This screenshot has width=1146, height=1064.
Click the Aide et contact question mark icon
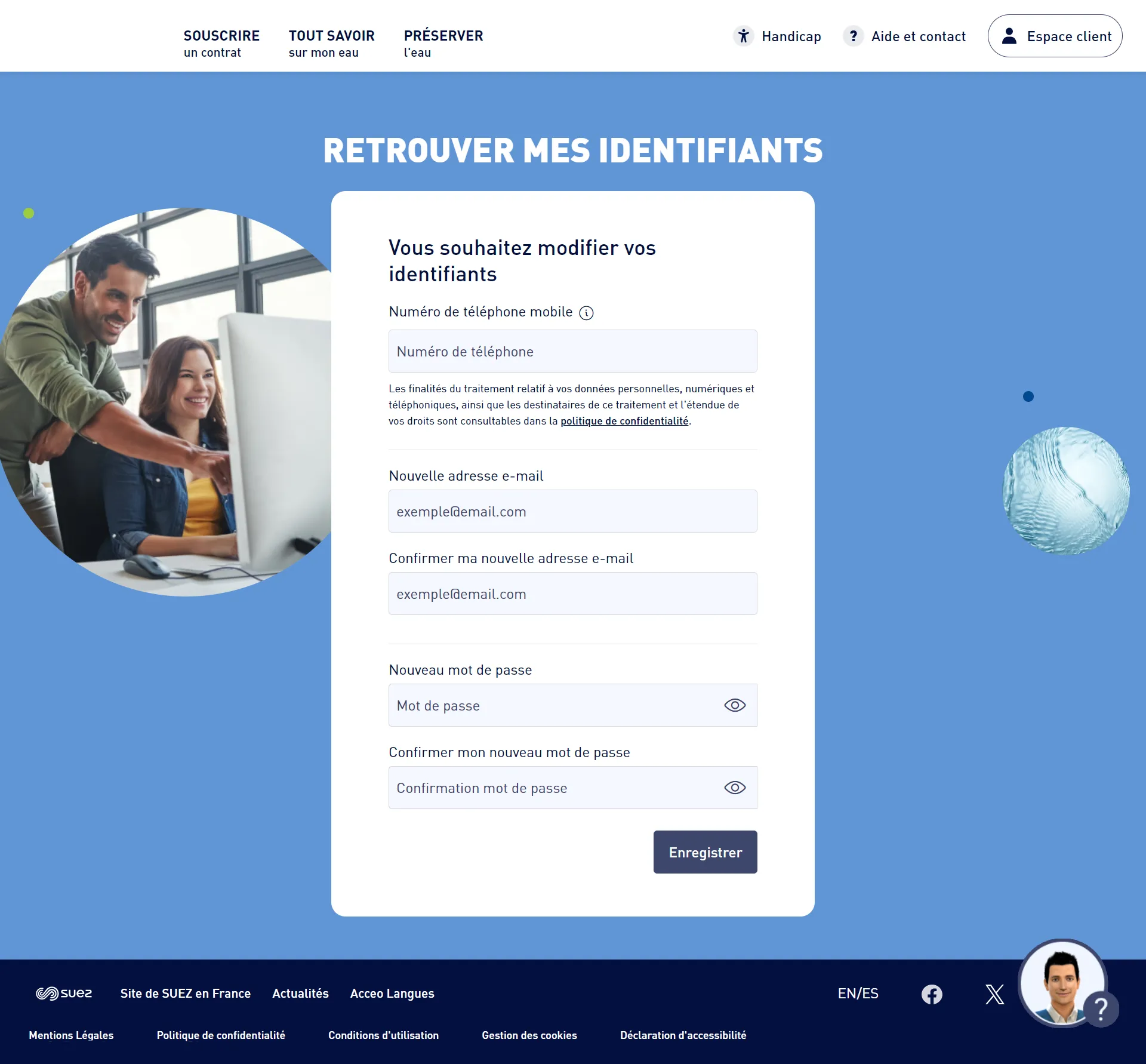coord(853,36)
